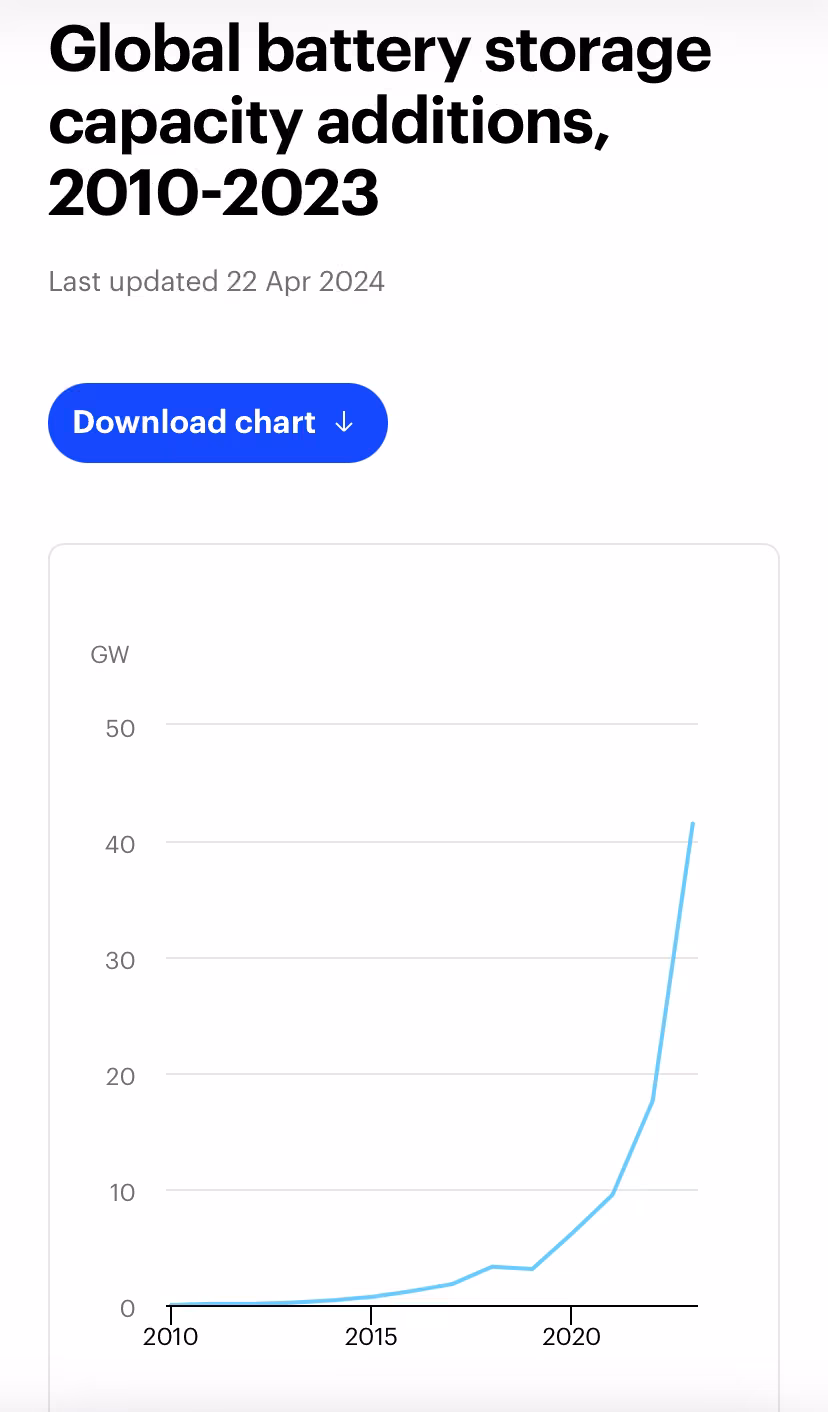Click the 2023 peak point of the line
Viewport: 828px width, 1412px height.
692,823
